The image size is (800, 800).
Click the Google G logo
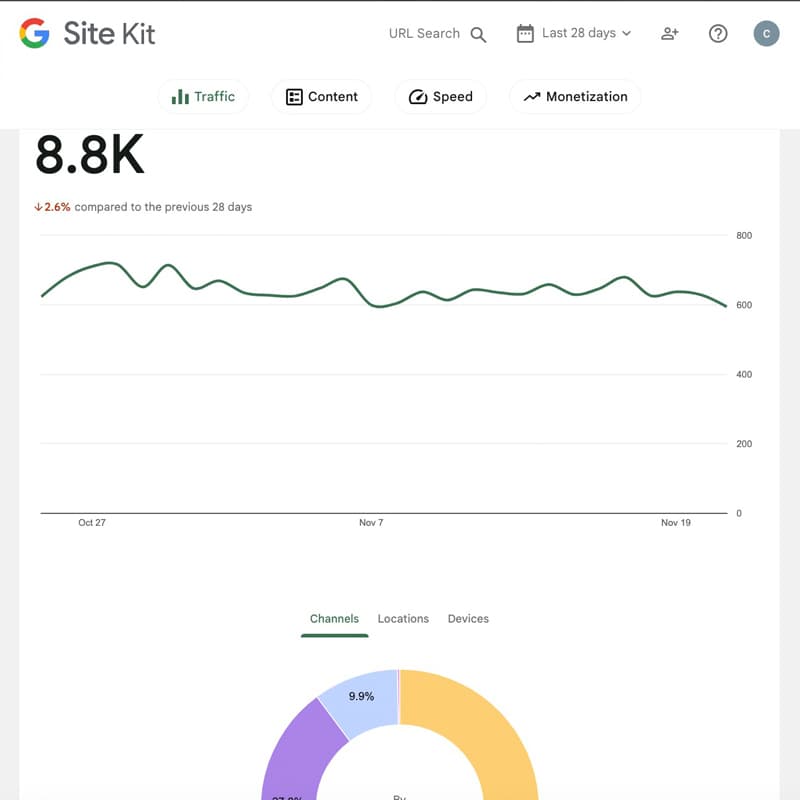[x=34, y=33]
